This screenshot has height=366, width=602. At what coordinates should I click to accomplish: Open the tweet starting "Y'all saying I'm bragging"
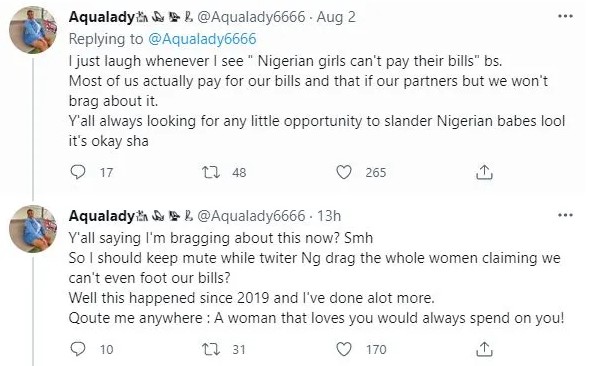(317, 278)
